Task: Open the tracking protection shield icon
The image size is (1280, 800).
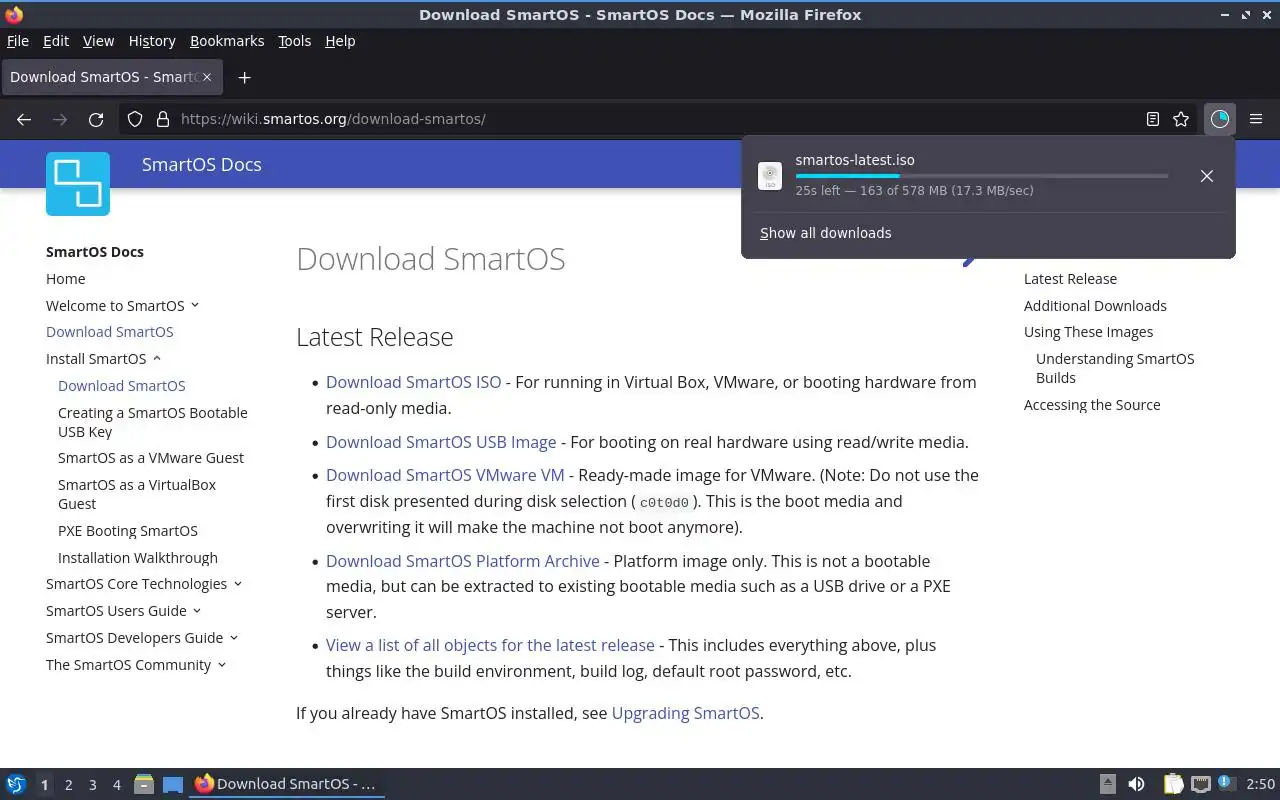Action: point(135,119)
